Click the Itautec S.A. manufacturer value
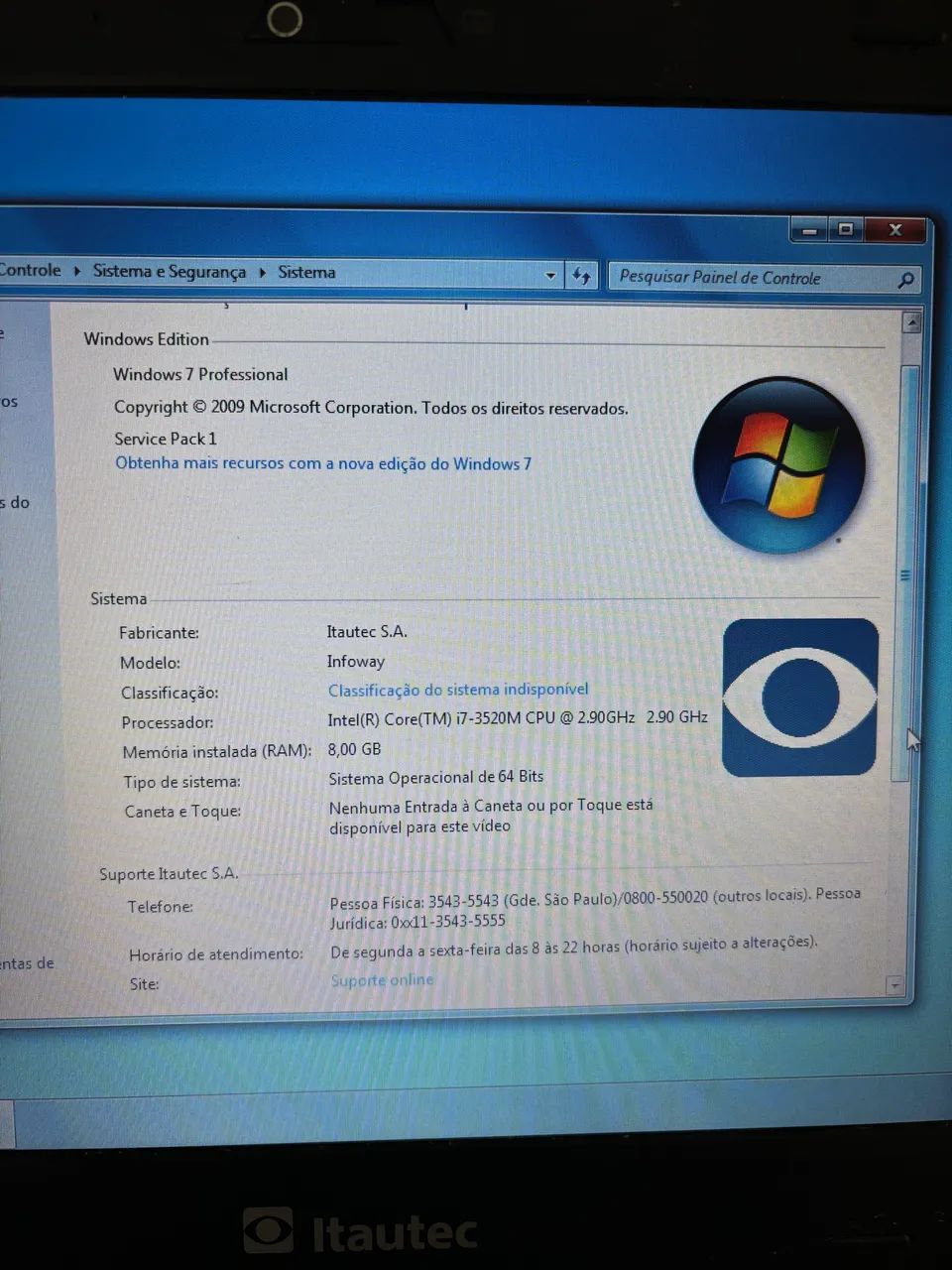Image resolution: width=952 pixels, height=1270 pixels. tap(367, 631)
